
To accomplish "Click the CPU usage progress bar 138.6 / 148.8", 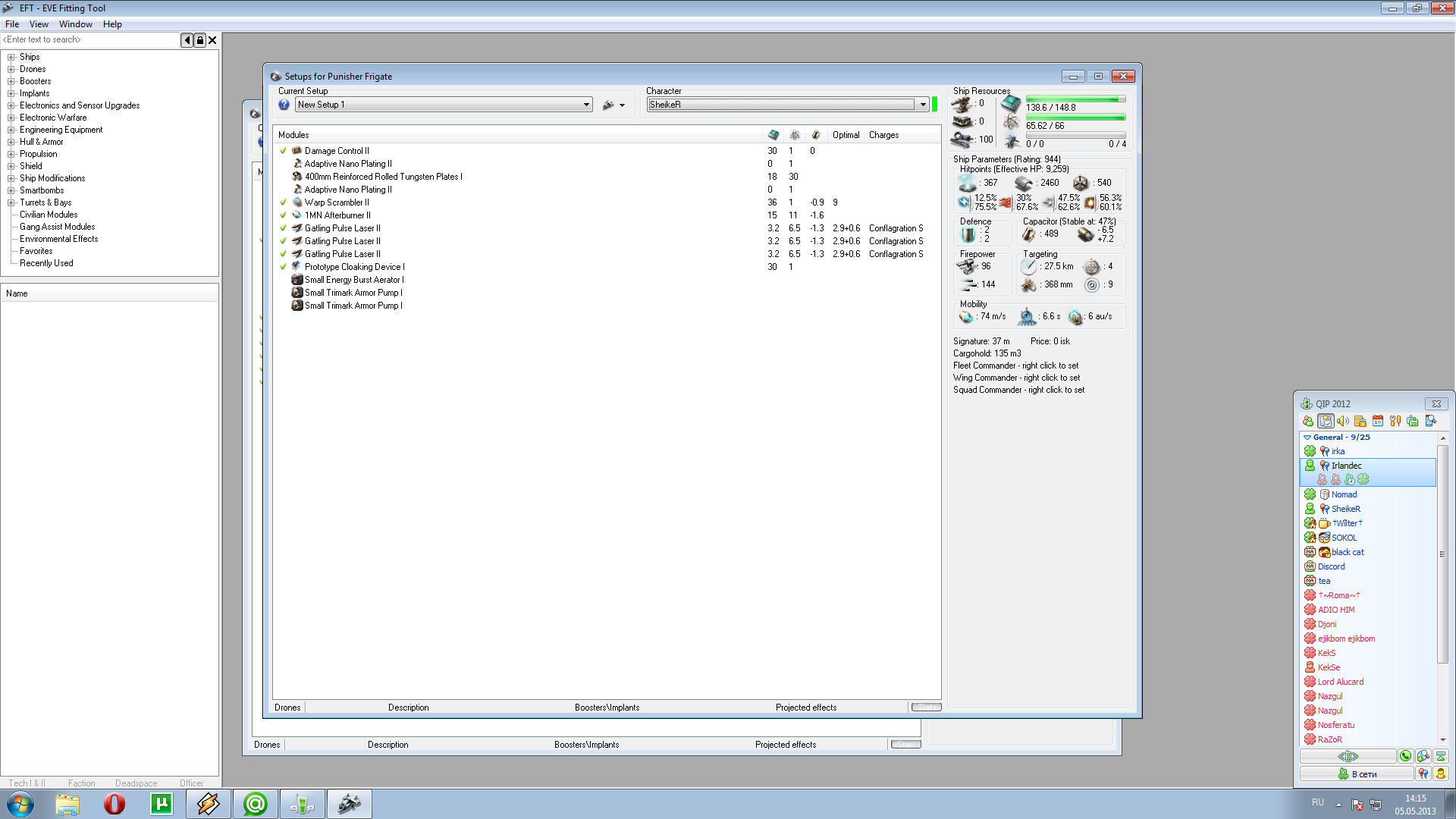I will 1075,99.
